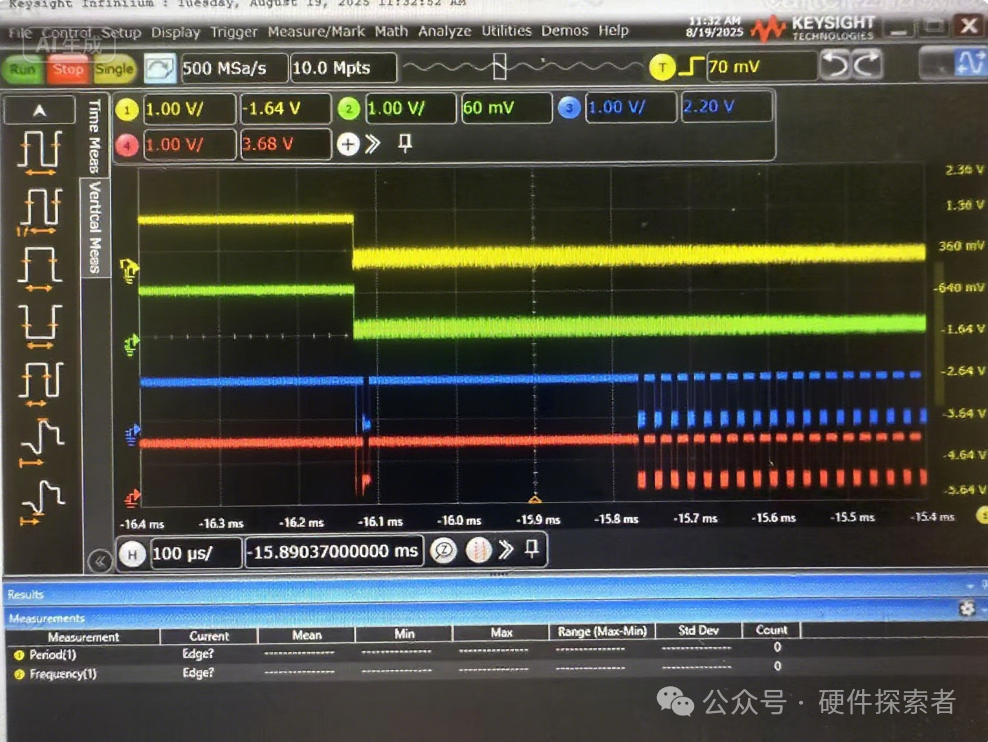Edit channel 3 offset 2.20 V
Image resolution: width=988 pixels, height=742 pixels.
(727, 106)
